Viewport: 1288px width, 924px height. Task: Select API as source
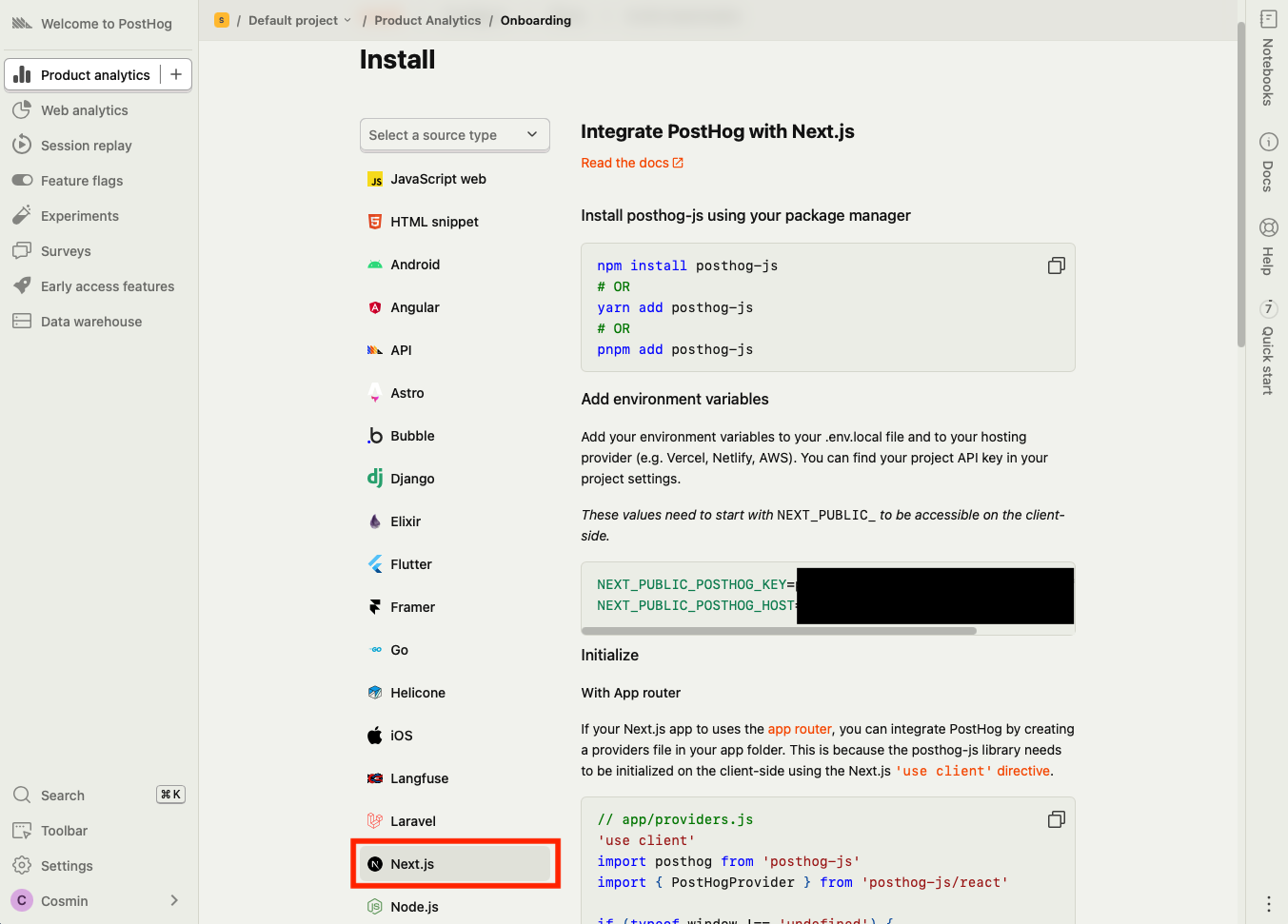point(455,350)
